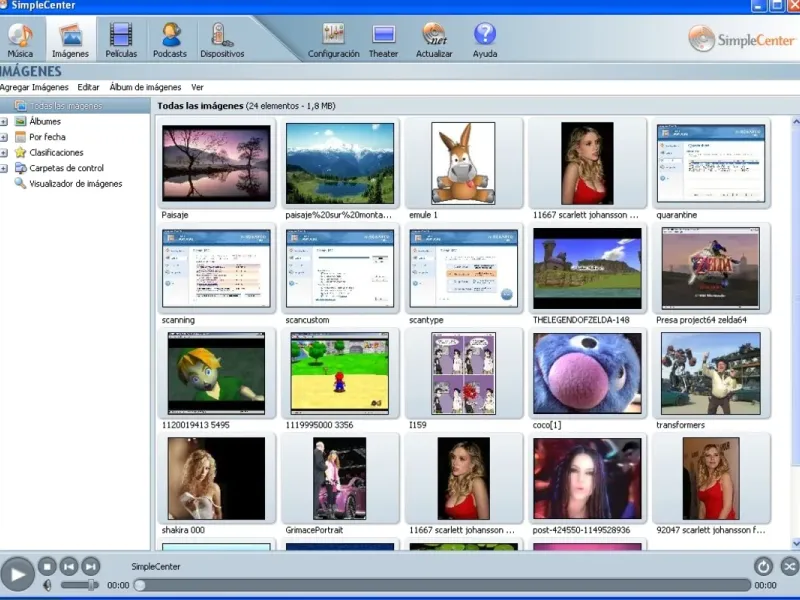Toggle the repeat playback button
Image resolution: width=800 pixels, height=600 pixels.
763,566
